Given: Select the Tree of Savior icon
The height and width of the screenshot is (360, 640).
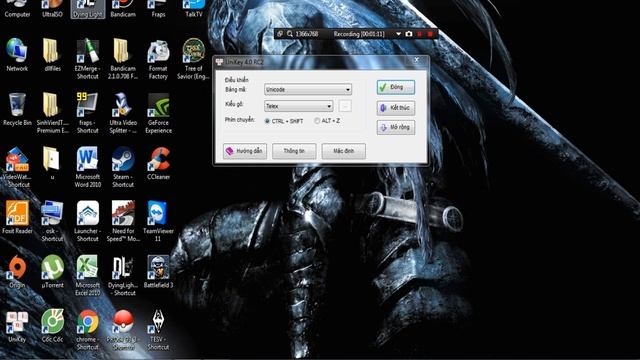Looking at the screenshot, I should (193, 59).
